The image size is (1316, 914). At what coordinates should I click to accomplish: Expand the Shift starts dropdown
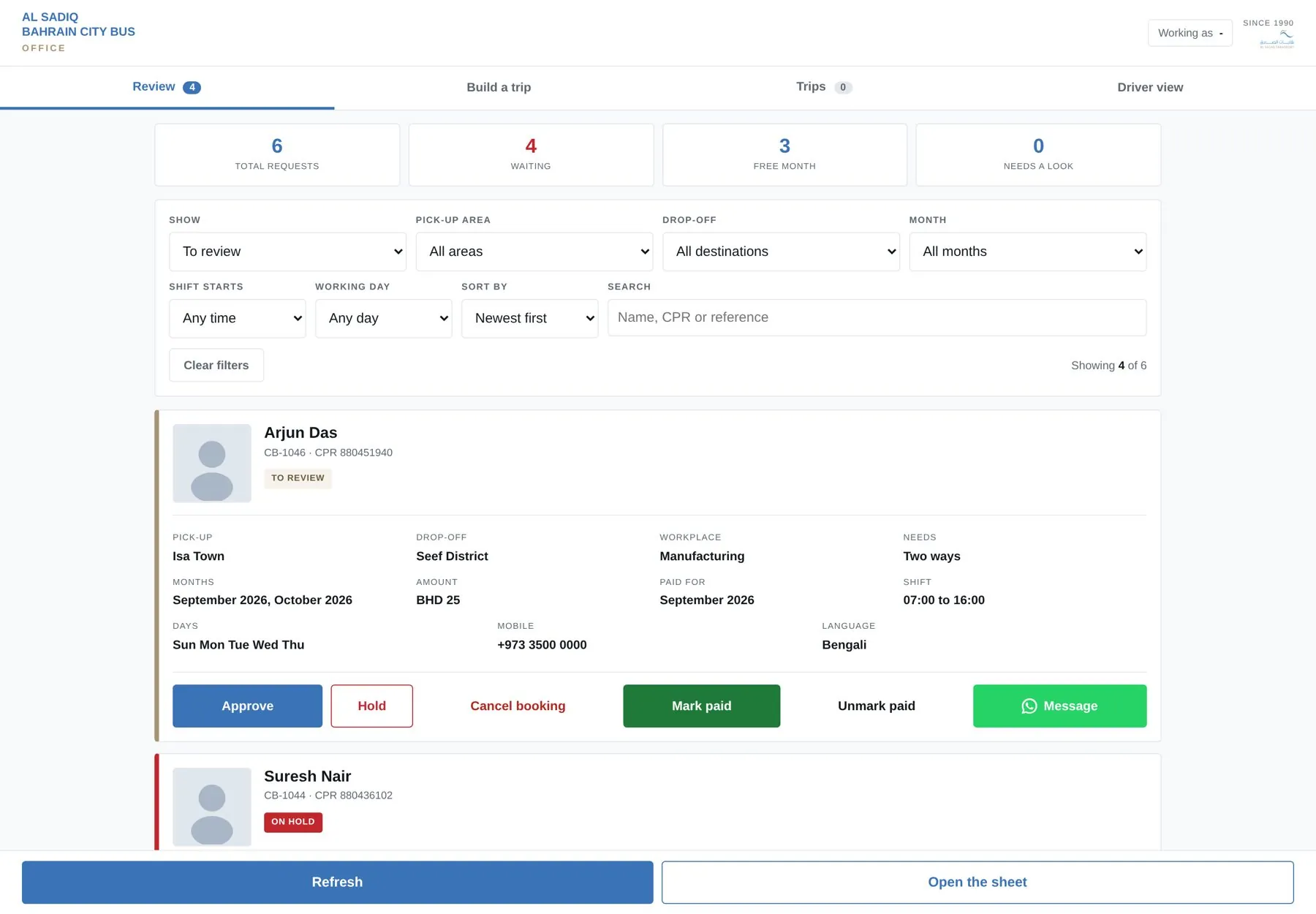pyautogui.click(x=238, y=318)
